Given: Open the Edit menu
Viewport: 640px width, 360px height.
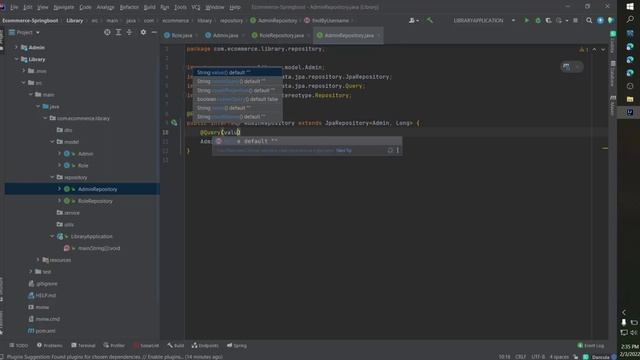Looking at the screenshot, I should pos(28,7).
